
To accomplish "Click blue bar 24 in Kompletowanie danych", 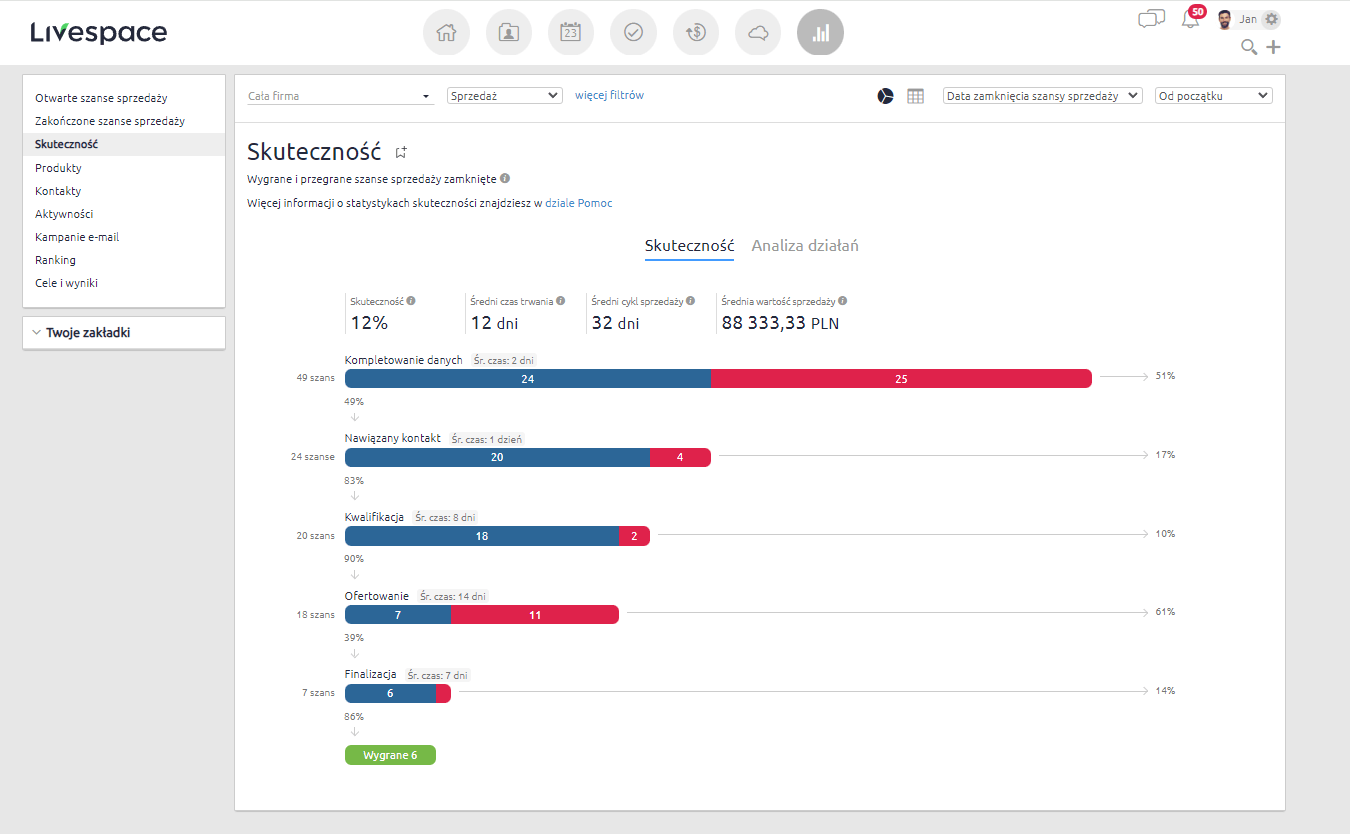I will pos(528,379).
